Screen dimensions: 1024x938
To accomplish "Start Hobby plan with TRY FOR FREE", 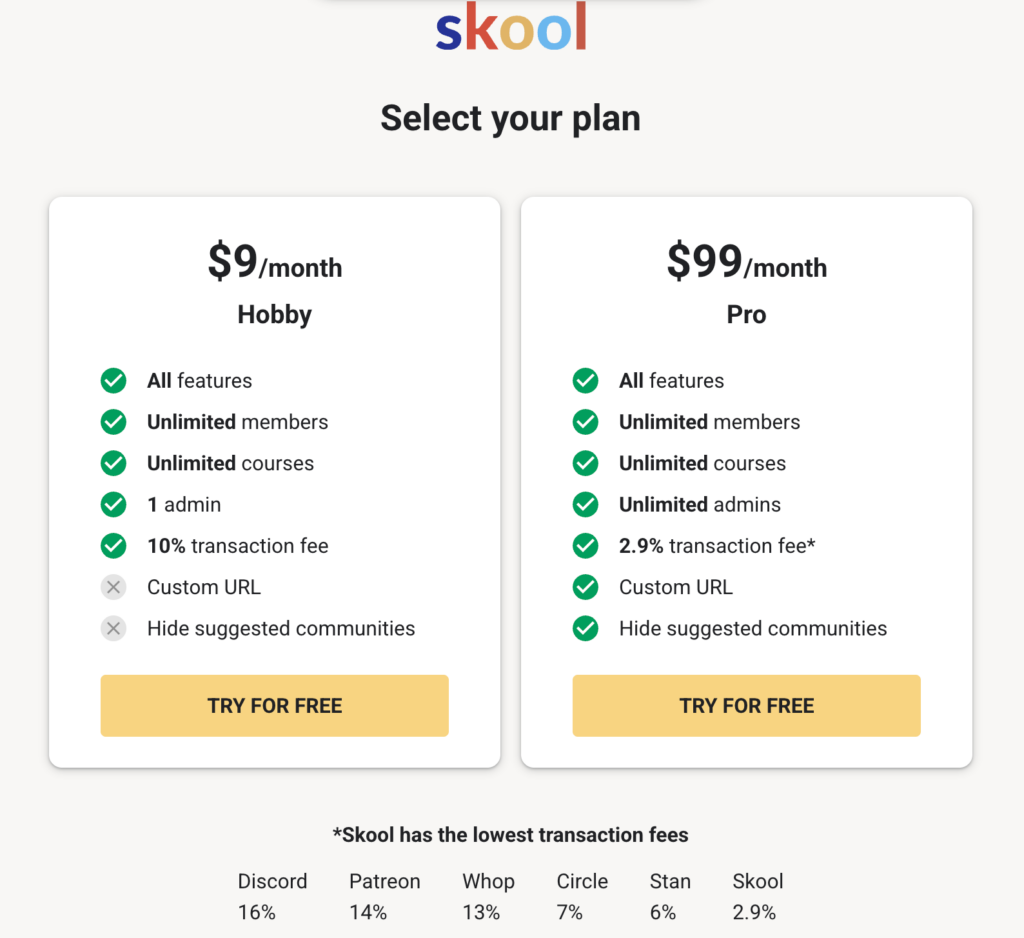I will click(x=274, y=705).
